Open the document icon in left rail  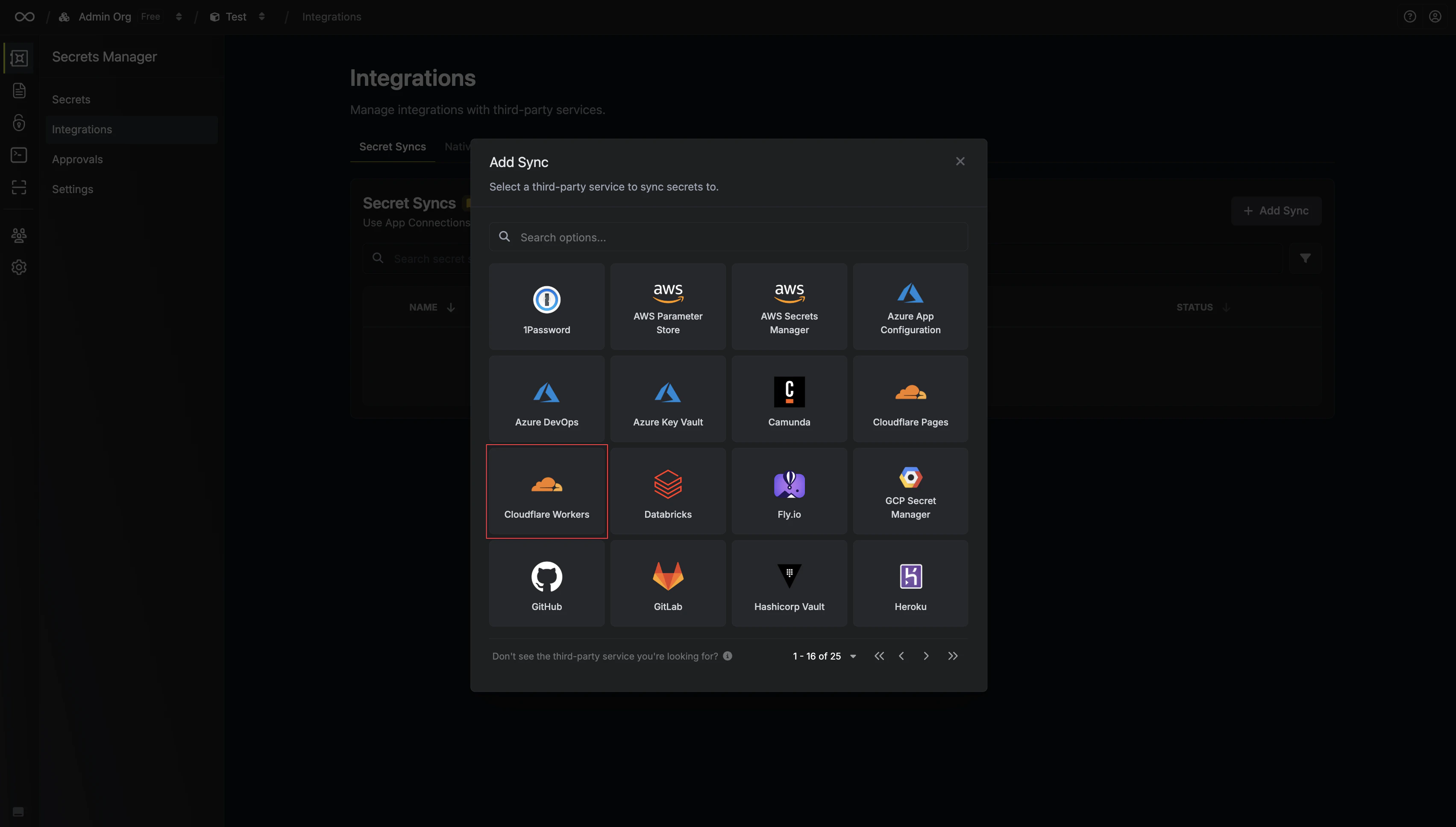[19, 90]
